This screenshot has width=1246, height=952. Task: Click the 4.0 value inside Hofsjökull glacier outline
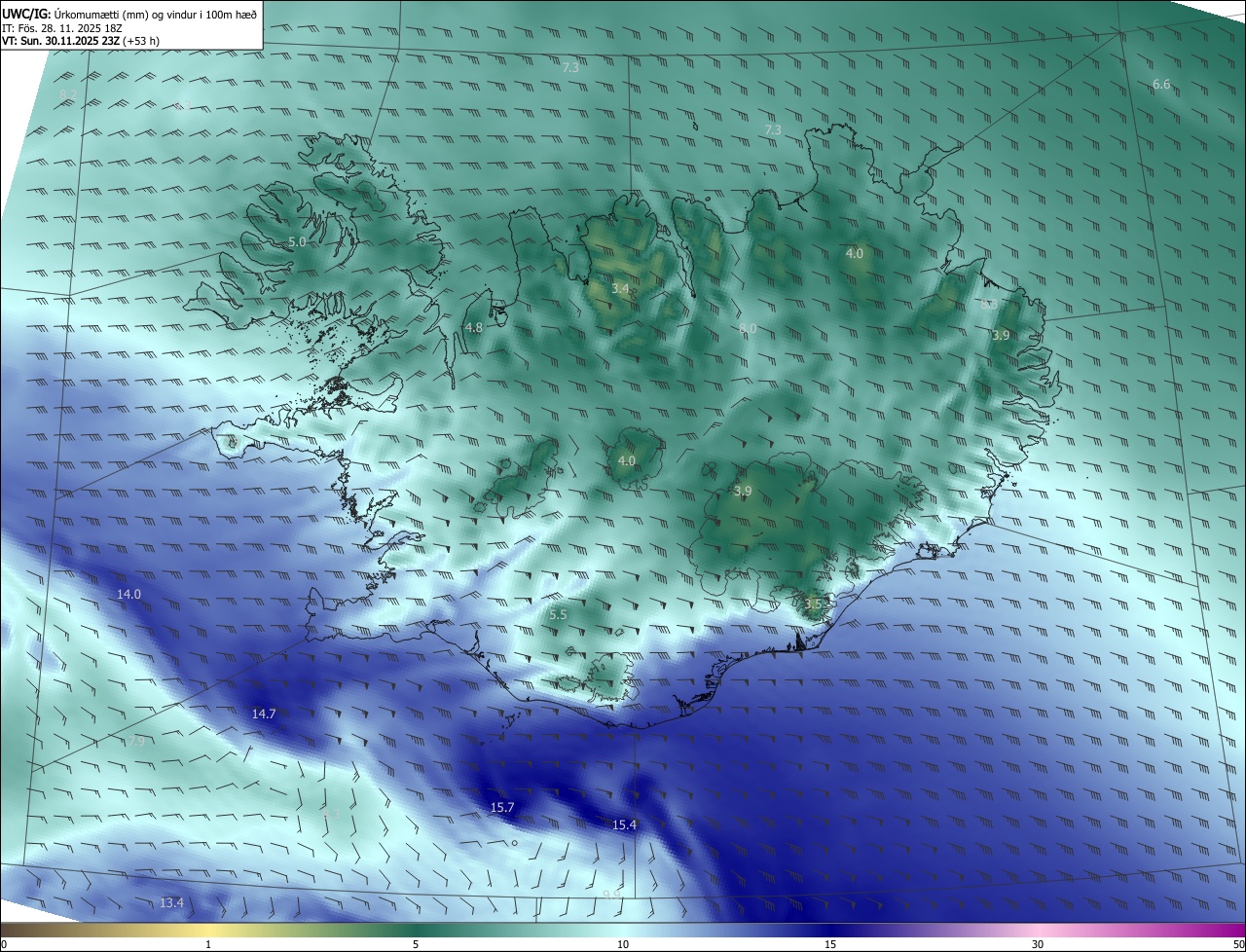626,461
